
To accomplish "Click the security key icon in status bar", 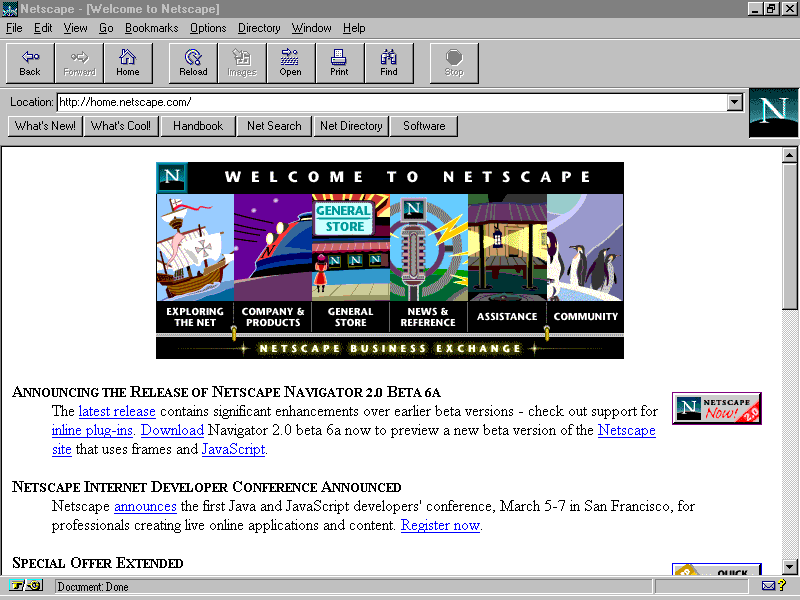I will [27, 587].
